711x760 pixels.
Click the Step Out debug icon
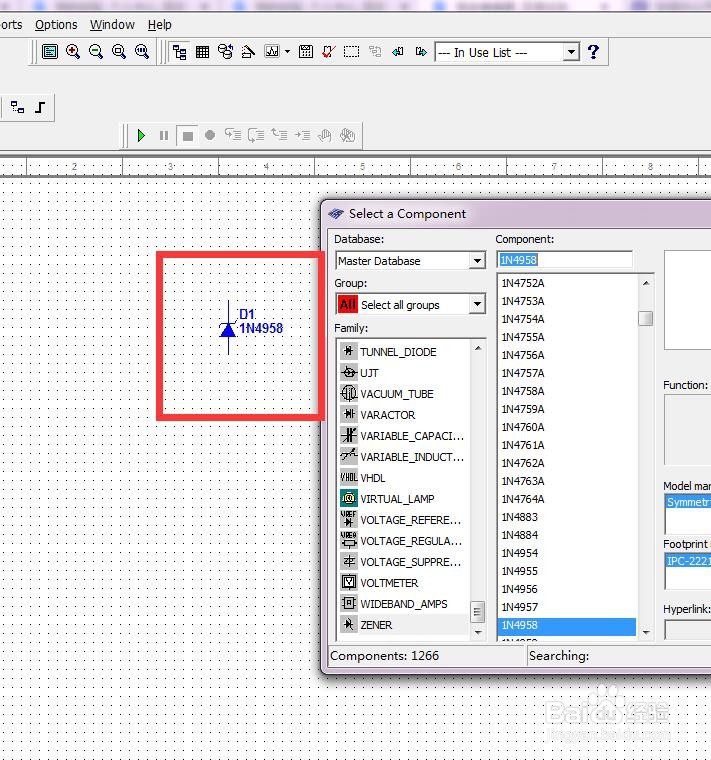[x=279, y=135]
